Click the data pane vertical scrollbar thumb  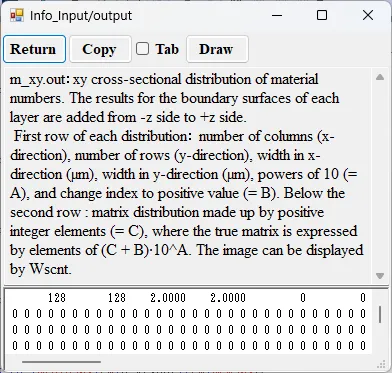coord(380,315)
